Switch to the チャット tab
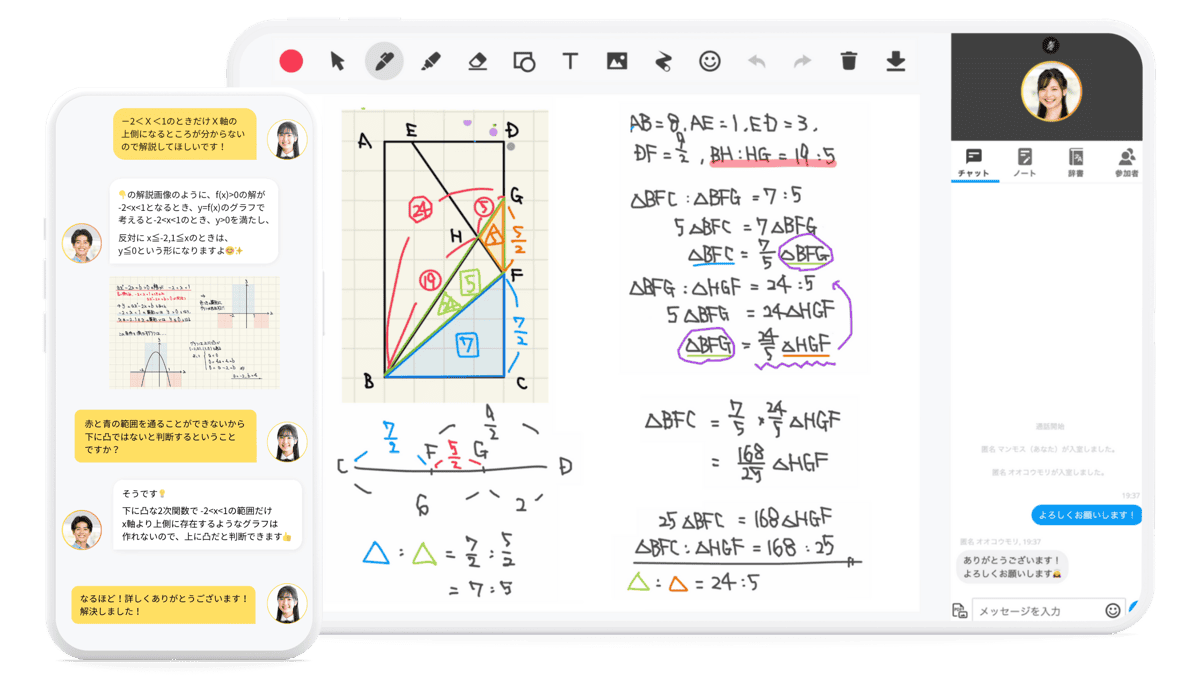The width and height of the screenshot is (1200, 675). 973,162
